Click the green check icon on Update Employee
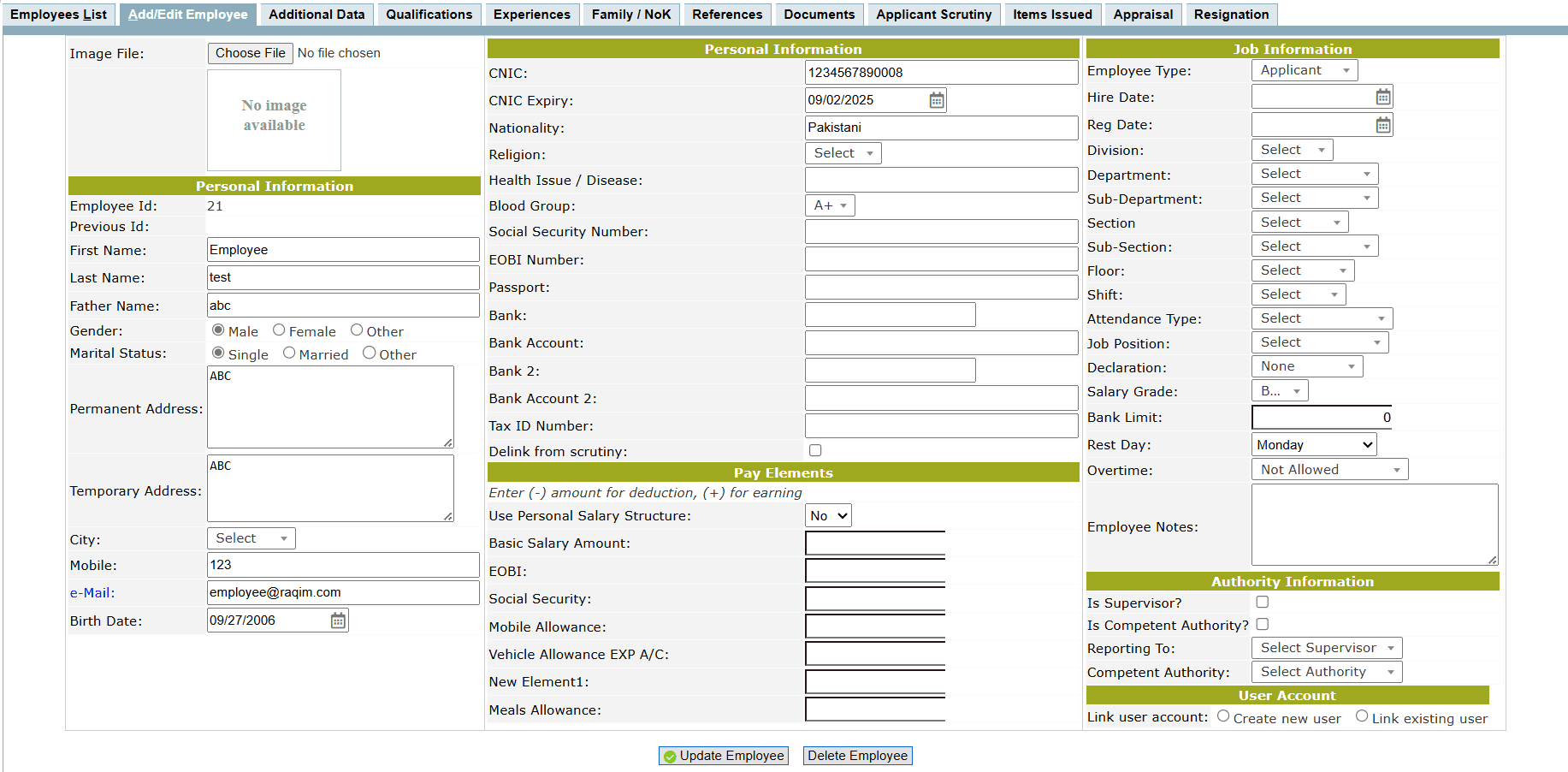1568x772 pixels. click(x=670, y=757)
